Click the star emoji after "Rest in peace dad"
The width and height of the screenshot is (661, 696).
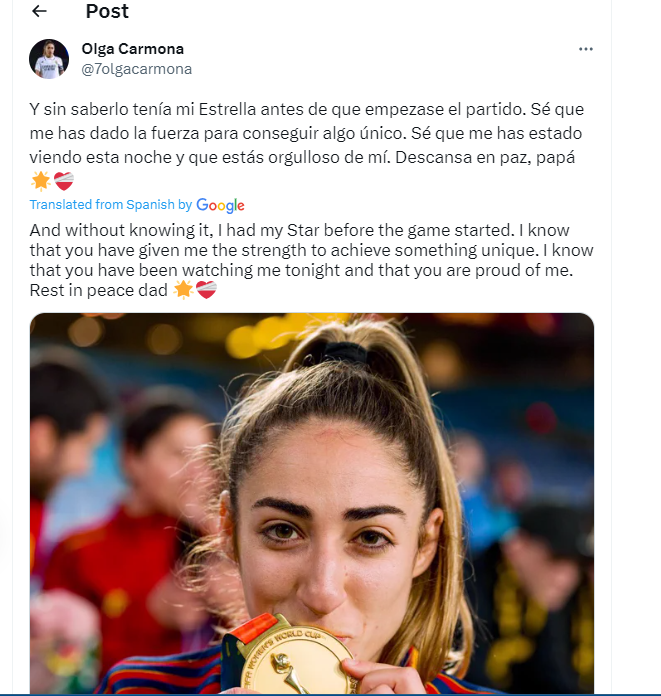click(183, 290)
